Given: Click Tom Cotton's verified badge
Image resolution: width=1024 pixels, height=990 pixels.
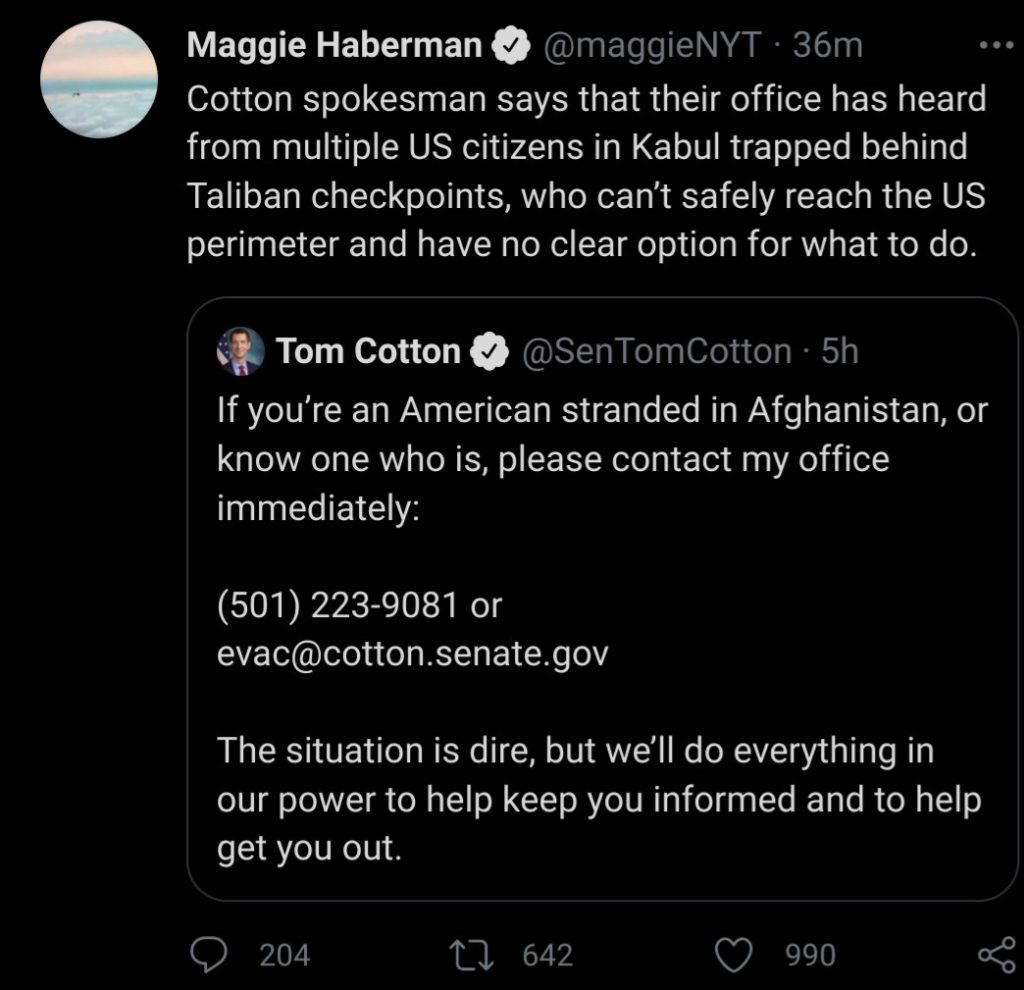Looking at the screenshot, I should point(487,351).
